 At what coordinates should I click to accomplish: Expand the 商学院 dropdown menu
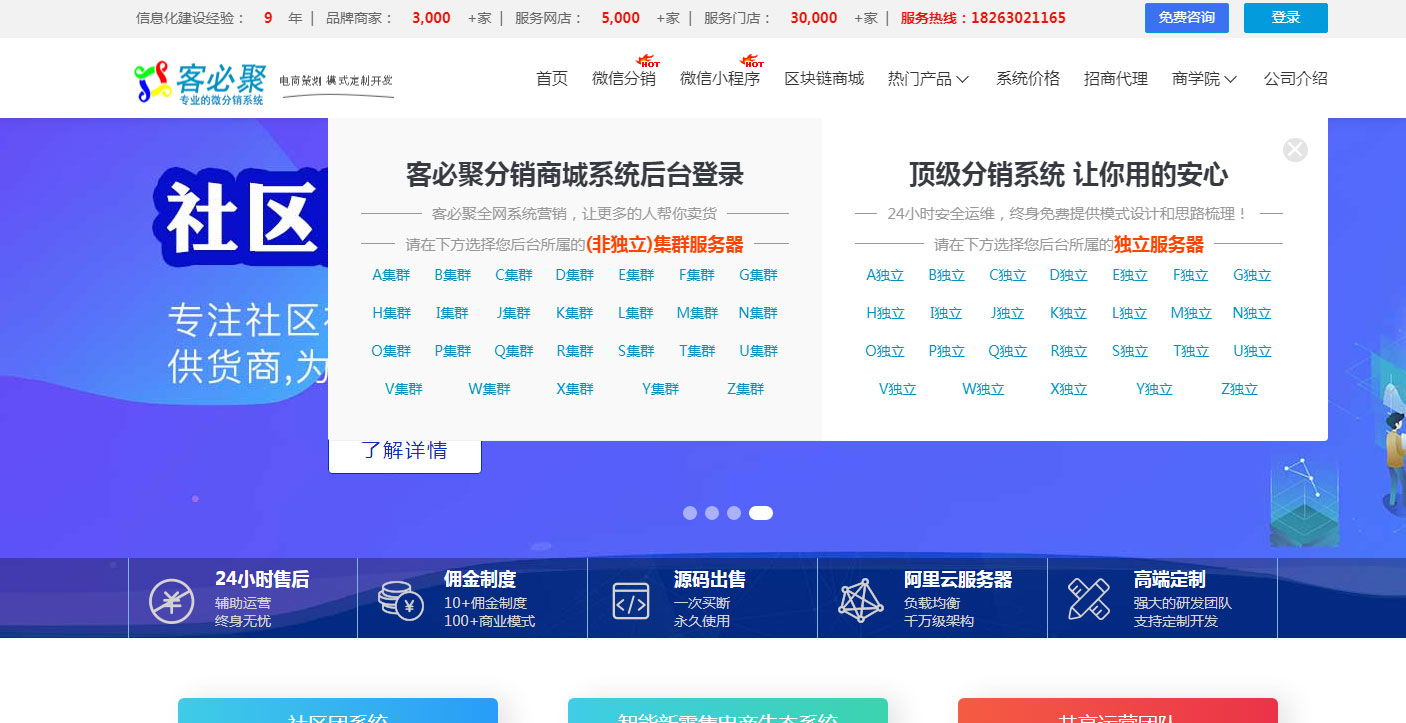1204,79
